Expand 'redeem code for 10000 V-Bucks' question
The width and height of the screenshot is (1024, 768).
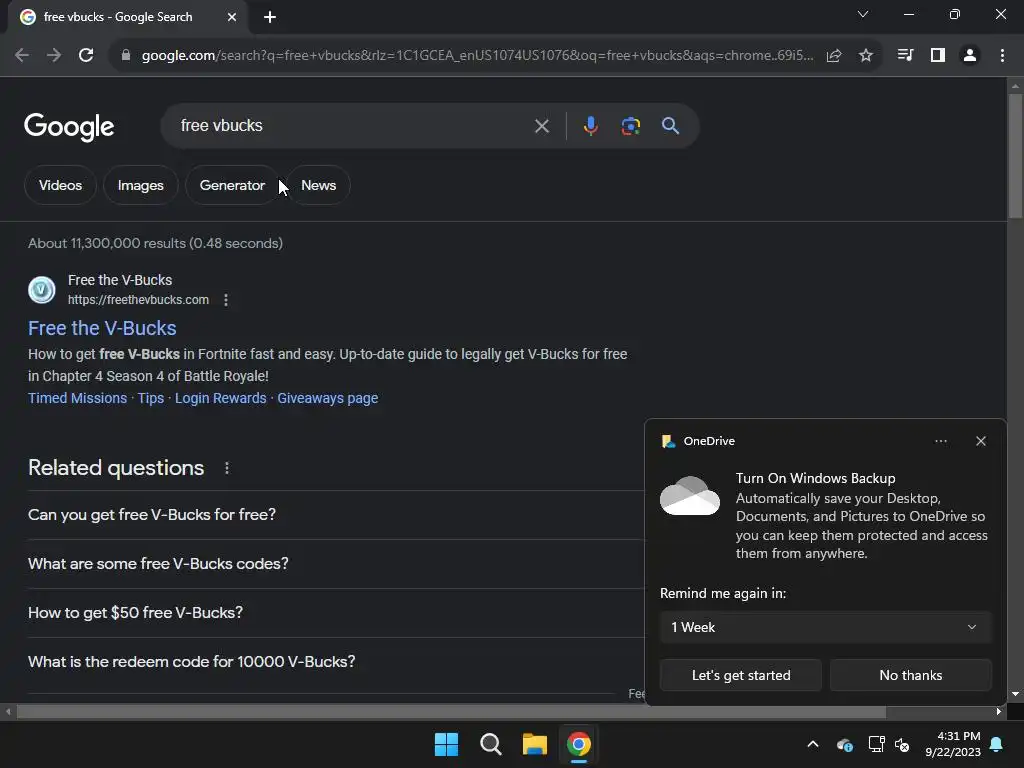(336, 662)
